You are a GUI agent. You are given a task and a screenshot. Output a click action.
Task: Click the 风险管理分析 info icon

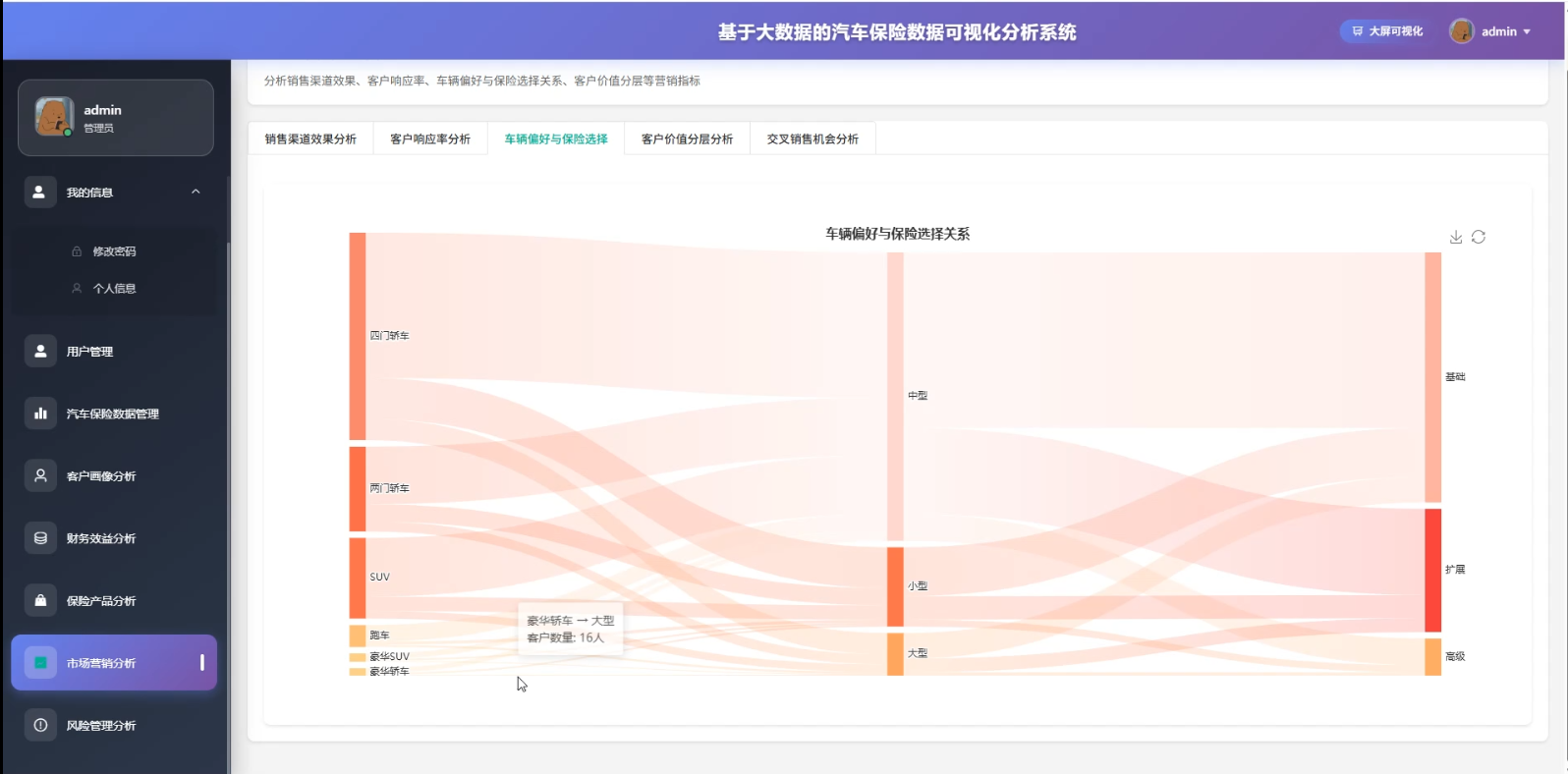coord(40,725)
